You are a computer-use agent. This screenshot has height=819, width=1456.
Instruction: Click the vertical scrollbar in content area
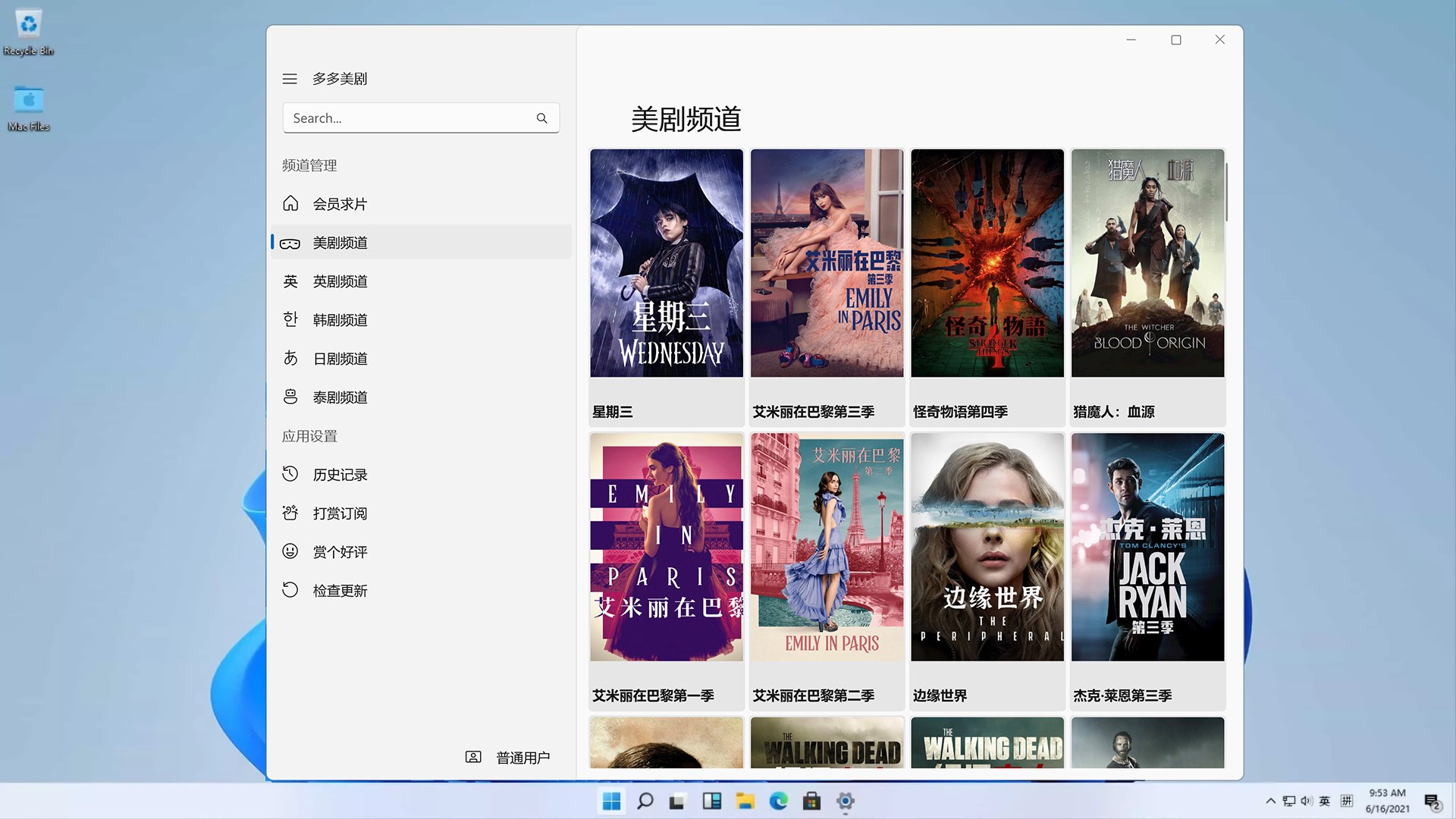(x=1226, y=193)
